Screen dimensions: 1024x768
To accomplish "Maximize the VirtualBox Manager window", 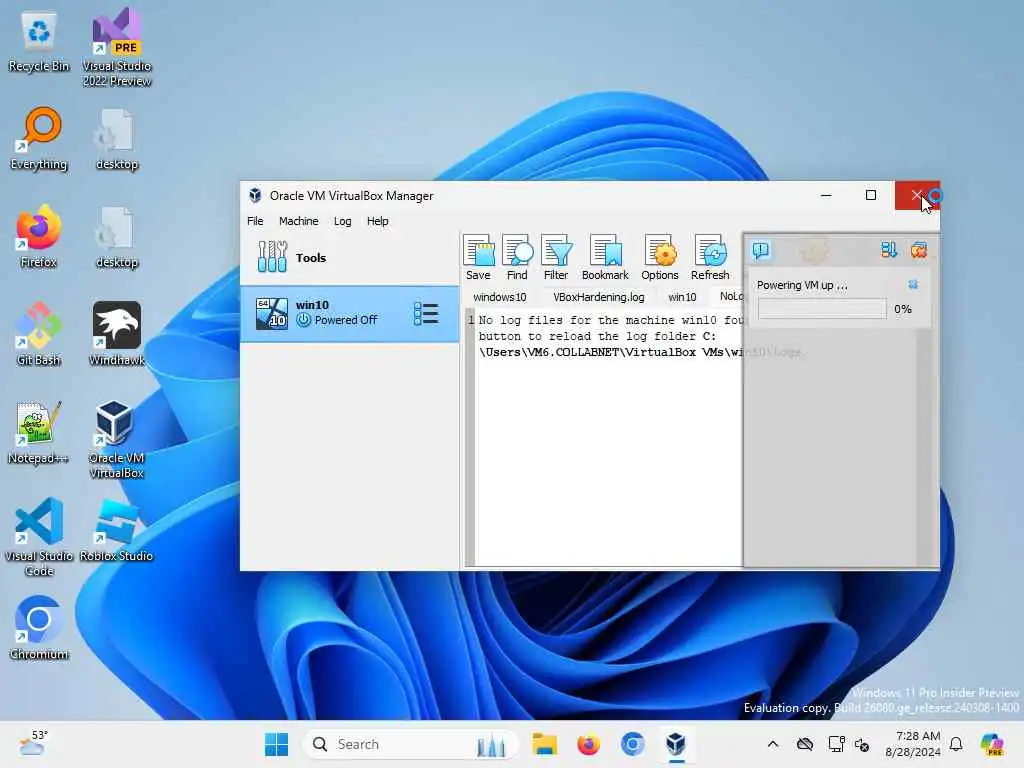I will (871, 195).
